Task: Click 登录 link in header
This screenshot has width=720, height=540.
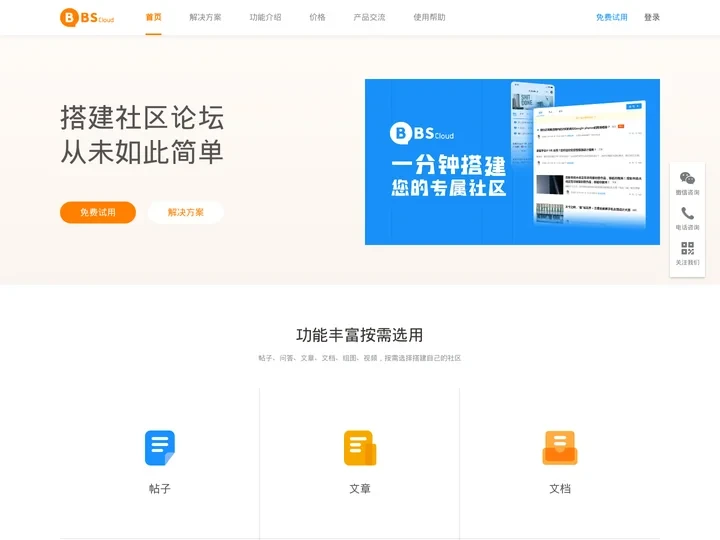Action: [652, 17]
